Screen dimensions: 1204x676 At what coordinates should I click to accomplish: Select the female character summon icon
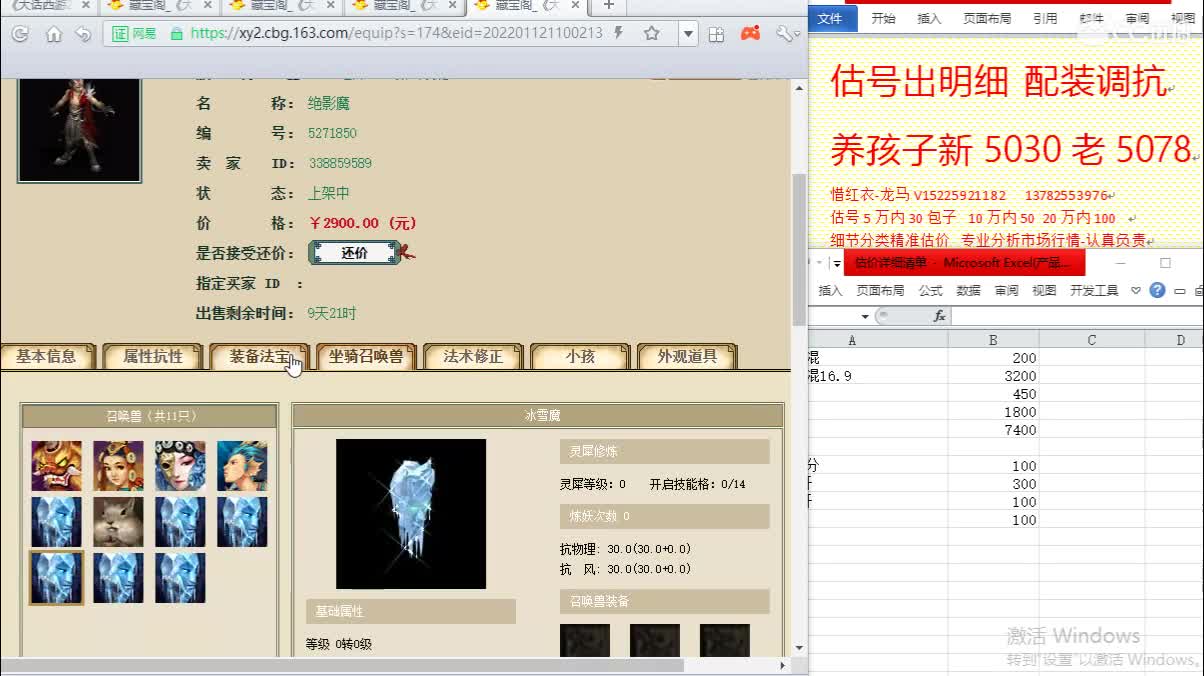coord(118,466)
